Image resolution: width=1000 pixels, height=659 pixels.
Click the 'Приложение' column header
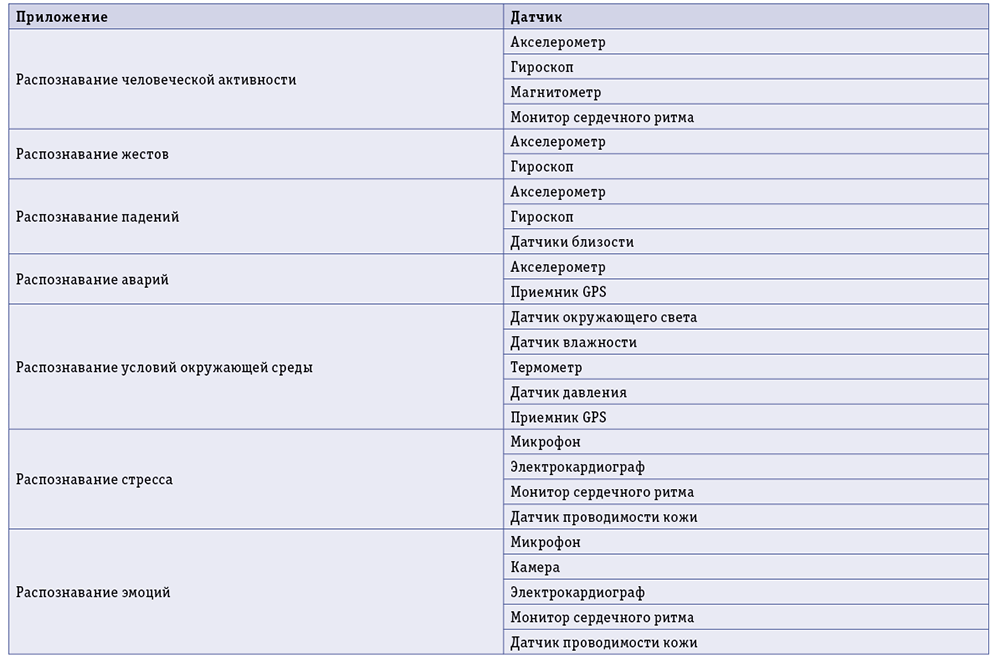pyautogui.click(x=256, y=17)
